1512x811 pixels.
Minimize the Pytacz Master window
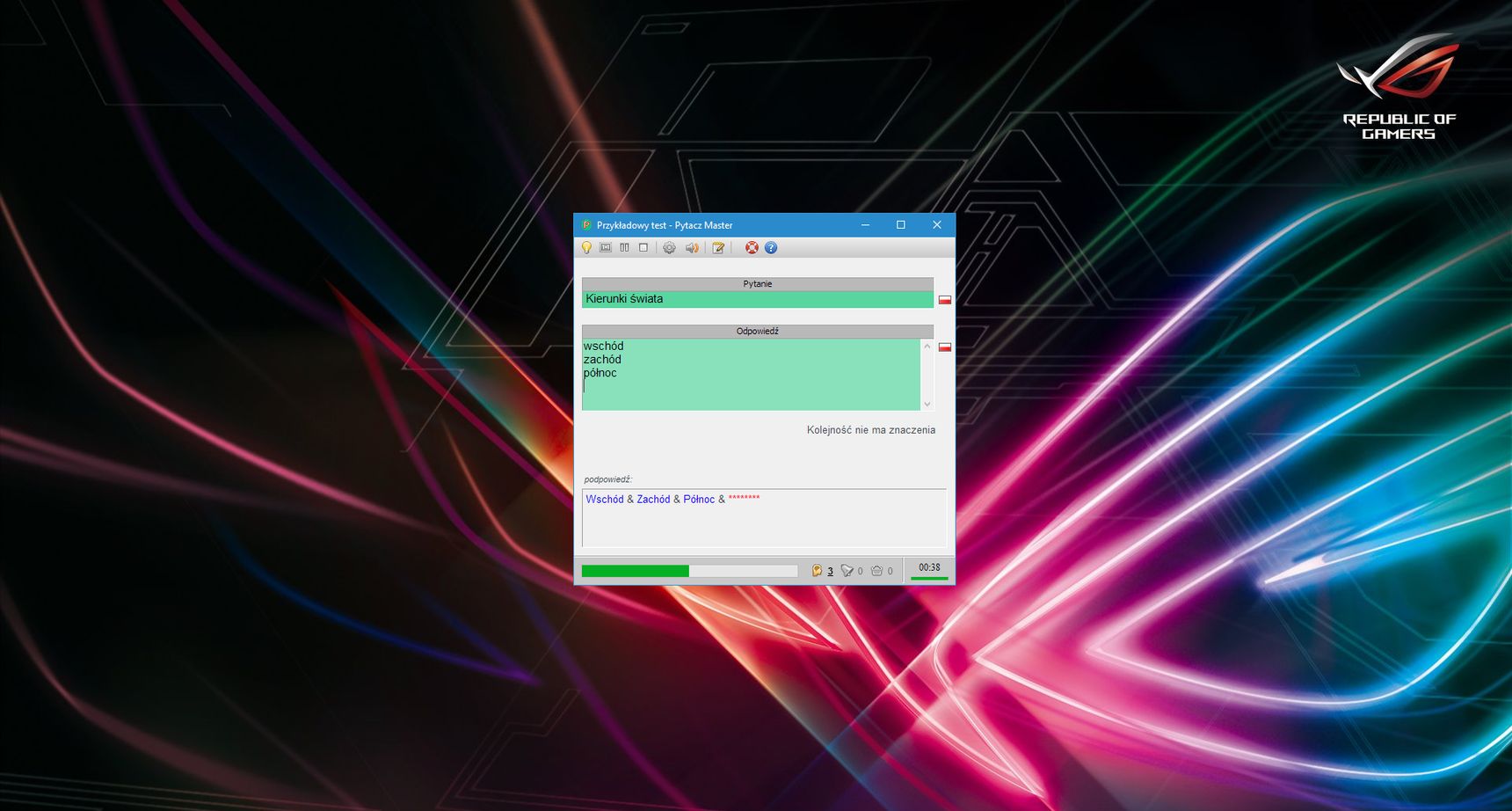point(865,225)
